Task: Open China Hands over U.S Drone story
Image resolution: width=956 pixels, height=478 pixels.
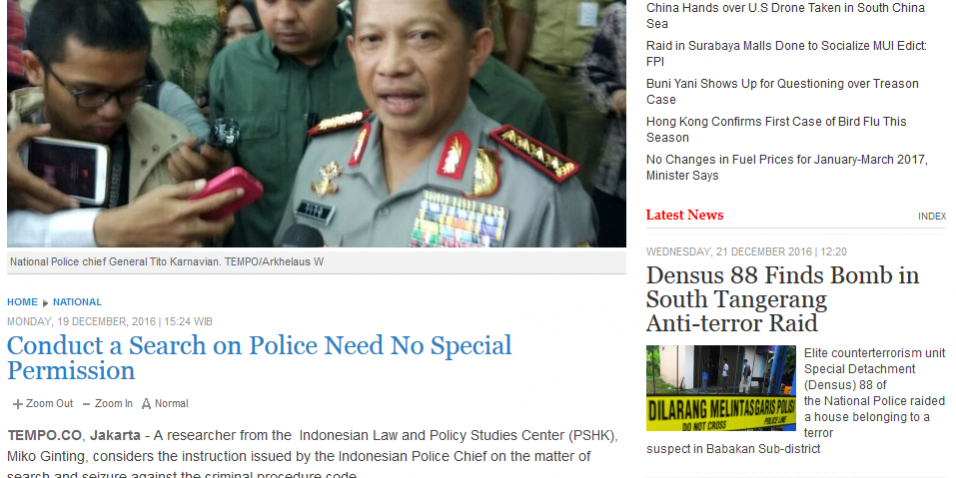Action: pyautogui.click(x=785, y=16)
